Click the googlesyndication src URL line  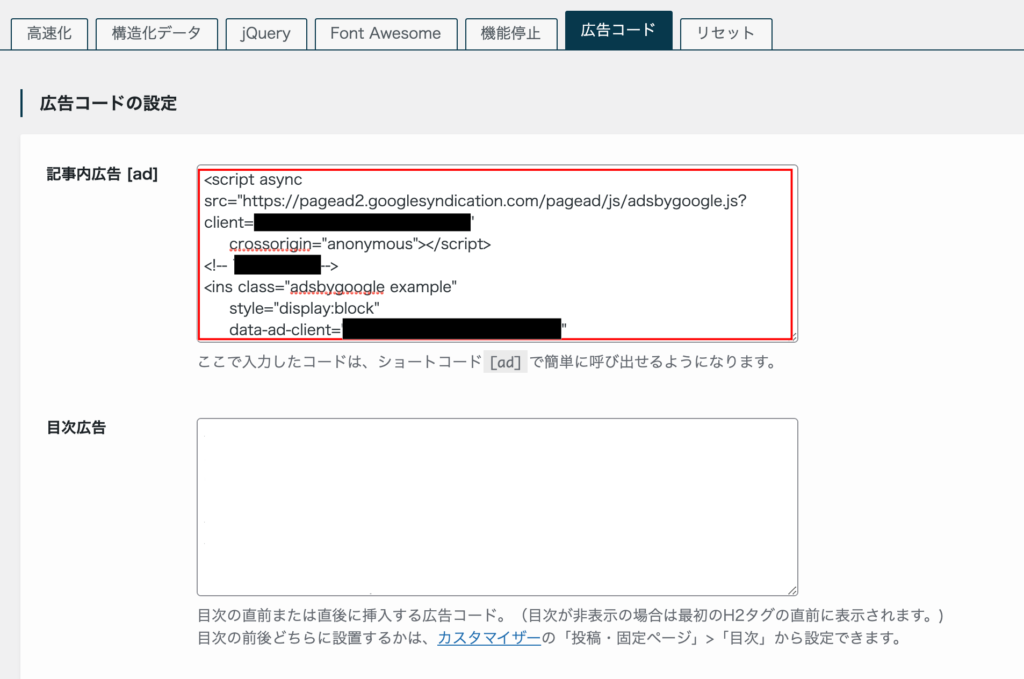(x=475, y=201)
